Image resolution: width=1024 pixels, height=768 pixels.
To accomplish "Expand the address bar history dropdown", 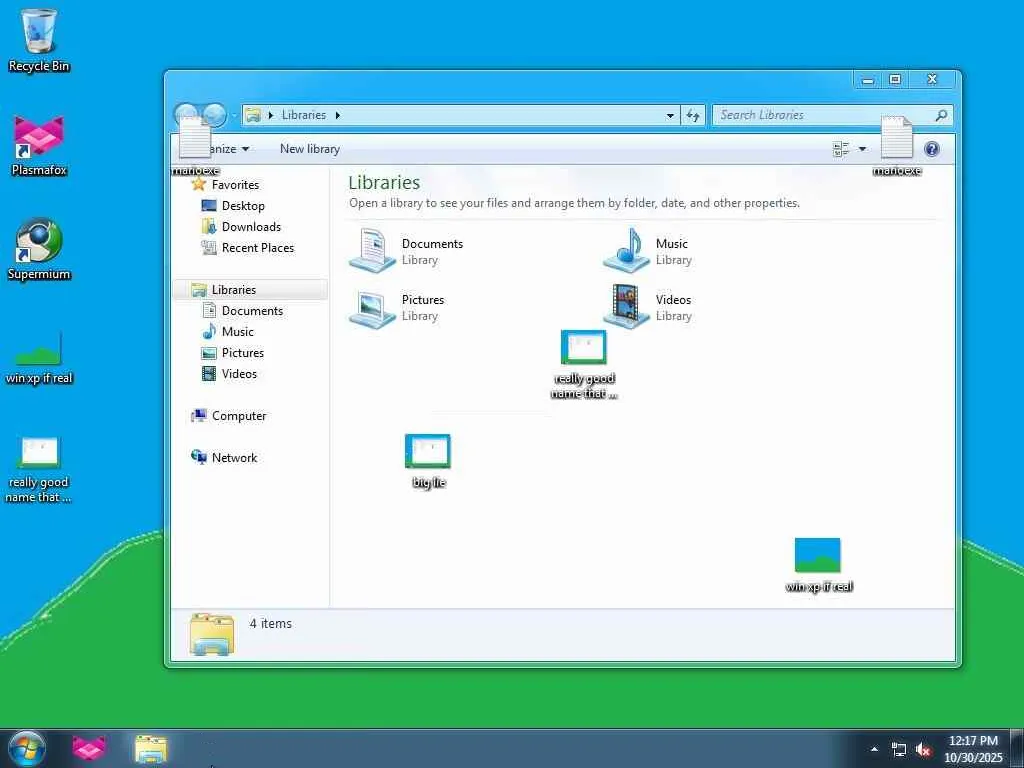I will [670, 116].
